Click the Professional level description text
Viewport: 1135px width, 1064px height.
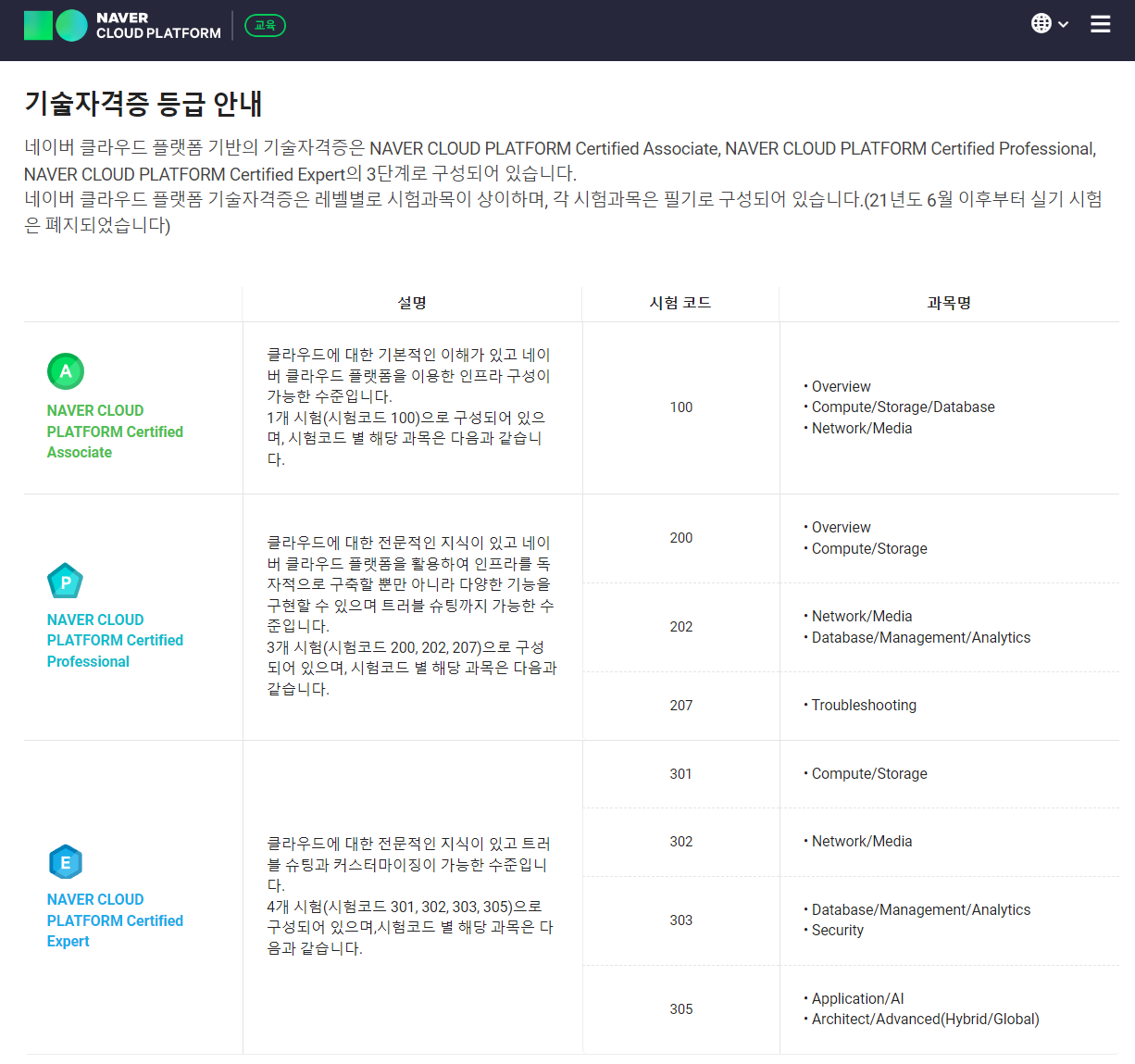pyautogui.click(x=412, y=616)
